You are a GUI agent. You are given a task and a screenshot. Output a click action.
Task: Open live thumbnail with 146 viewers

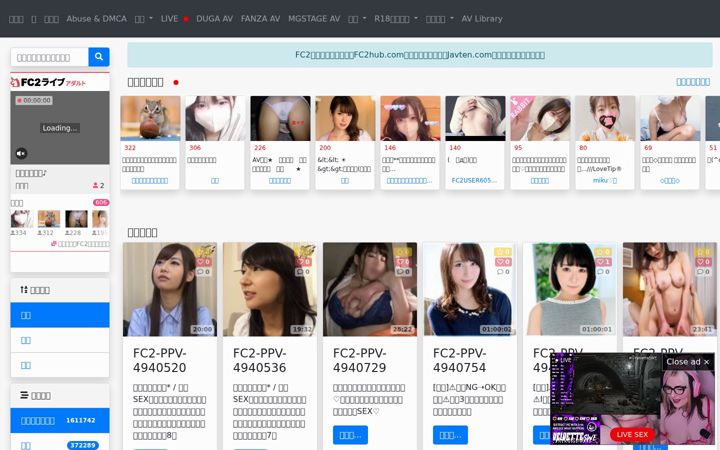[410, 118]
